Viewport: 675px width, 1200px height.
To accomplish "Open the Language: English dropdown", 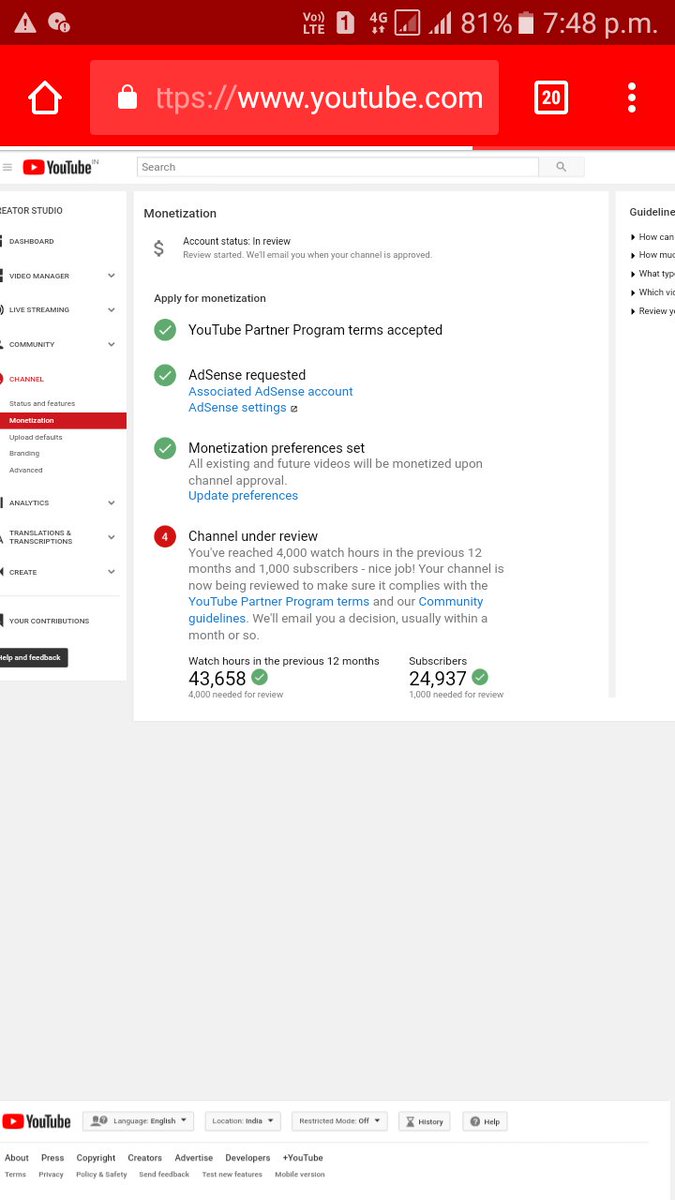I will [x=138, y=1121].
